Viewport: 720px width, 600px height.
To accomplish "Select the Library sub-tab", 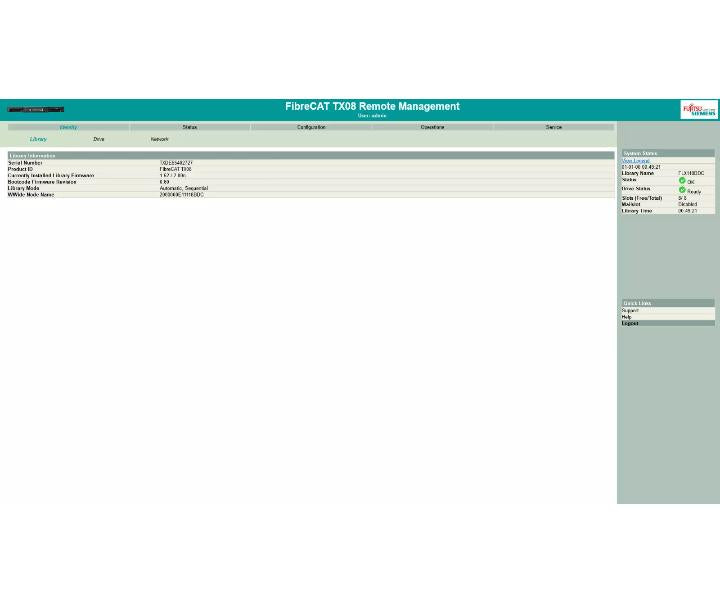I will click(38, 139).
